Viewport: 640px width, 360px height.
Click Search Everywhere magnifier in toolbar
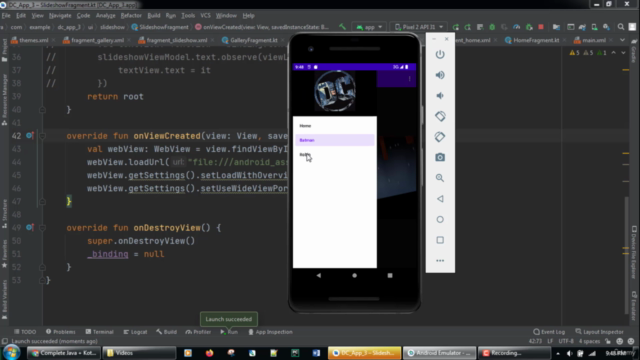point(621,27)
